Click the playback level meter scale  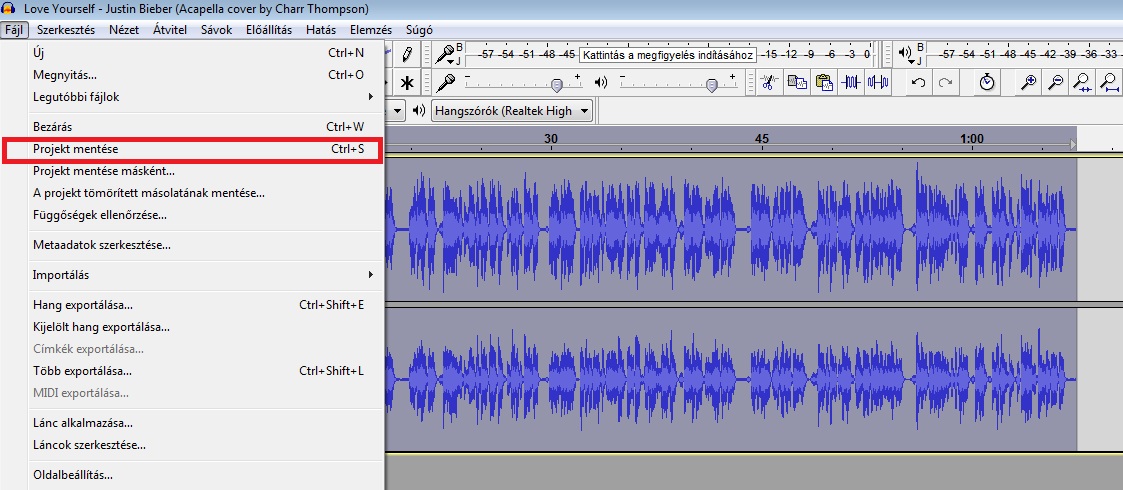[1024, 54]
